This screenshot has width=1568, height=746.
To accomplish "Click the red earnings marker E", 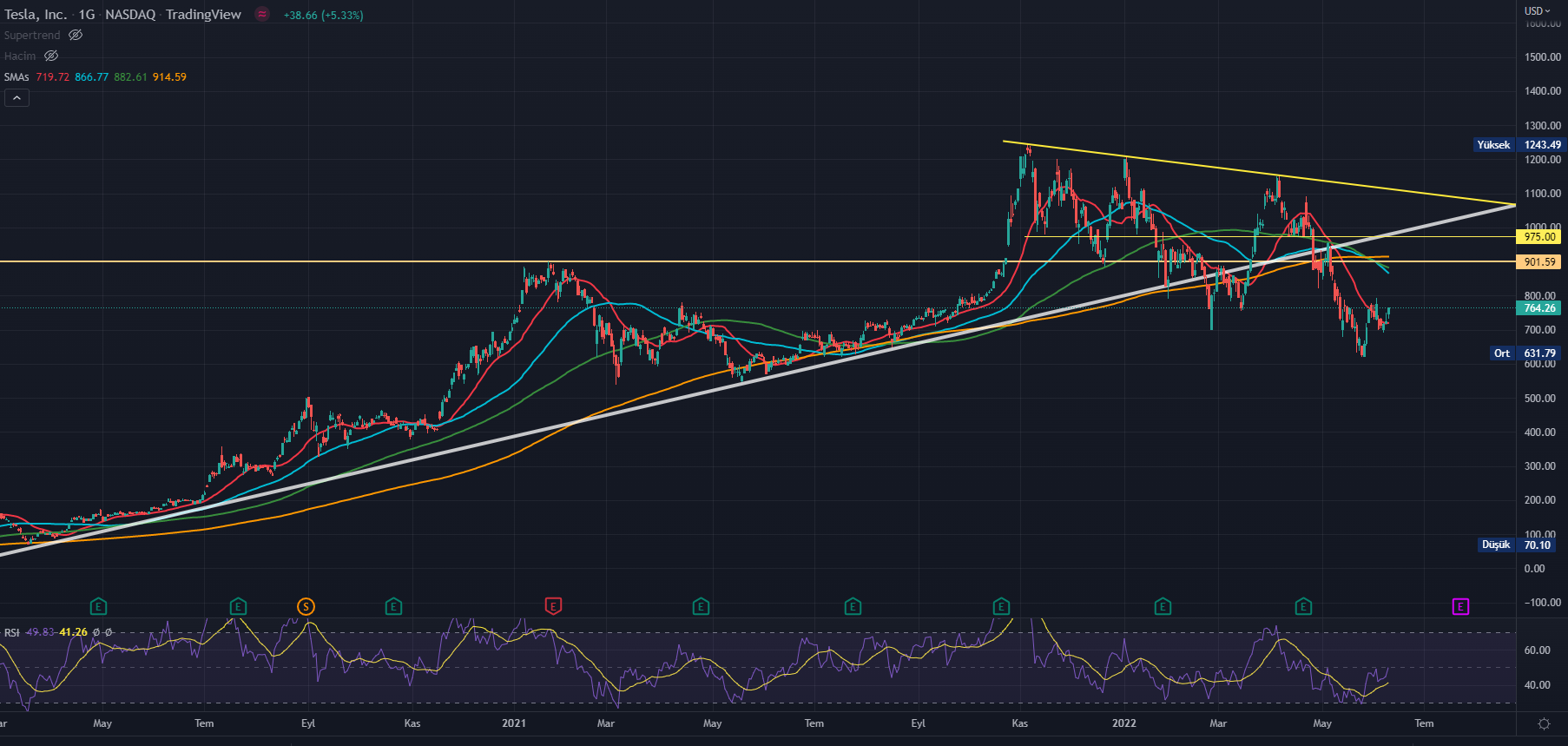I will click(553, 606).
